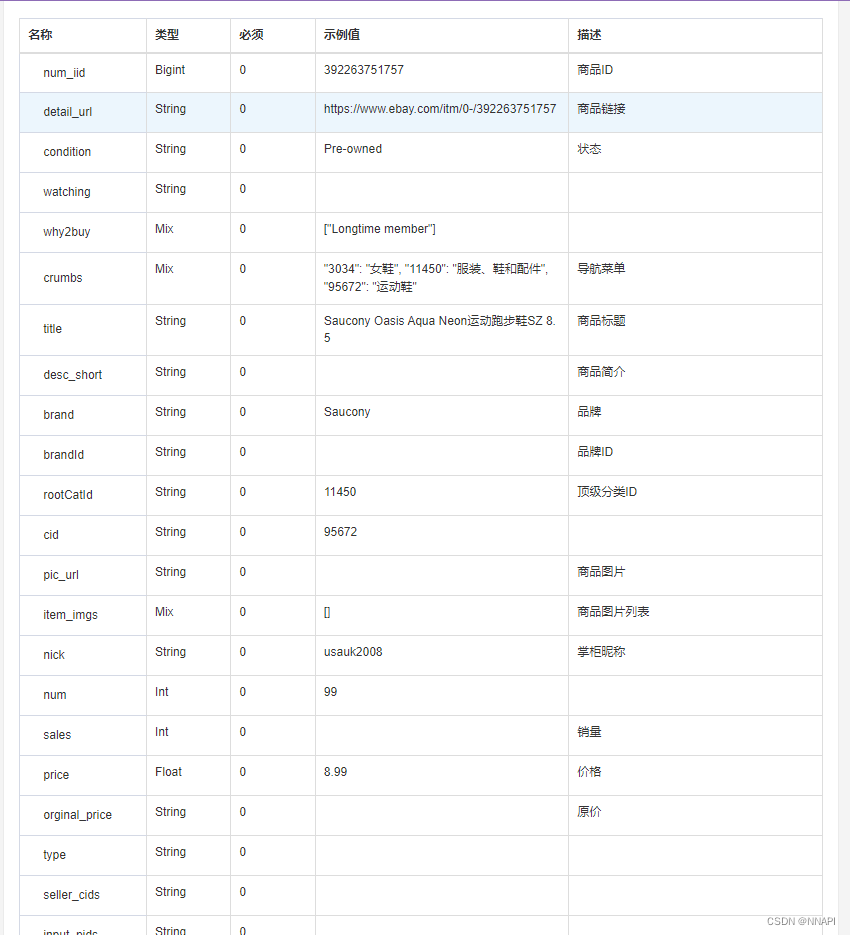The height and width of the screenshot is (935, 850).
Task: Select the 商品图片列表 description
Action: [613, 611]
